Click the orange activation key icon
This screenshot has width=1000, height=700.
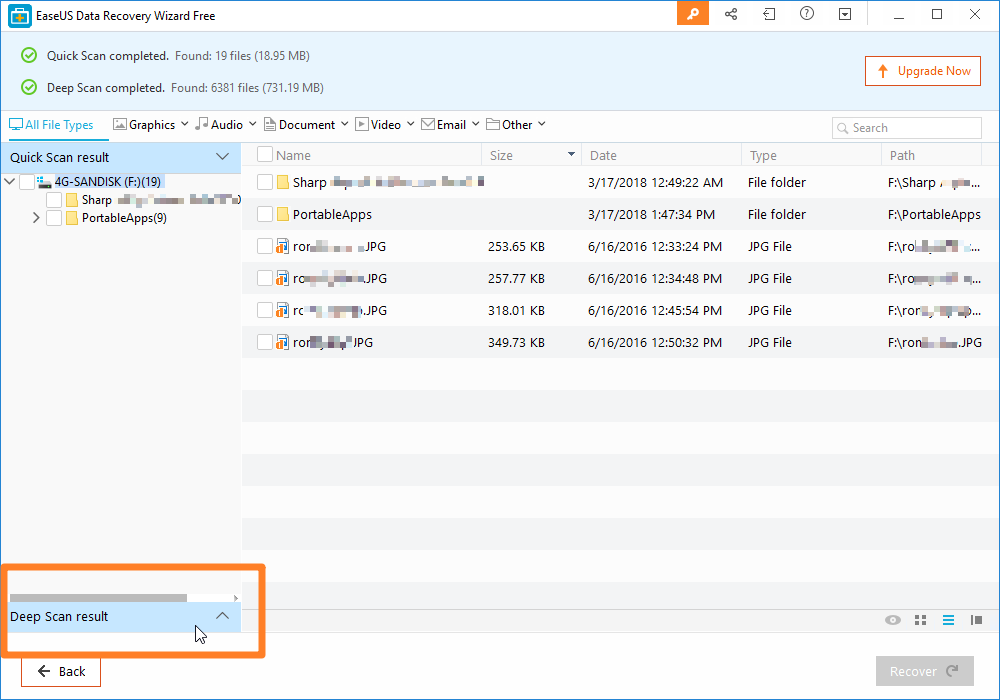point(693,13)
